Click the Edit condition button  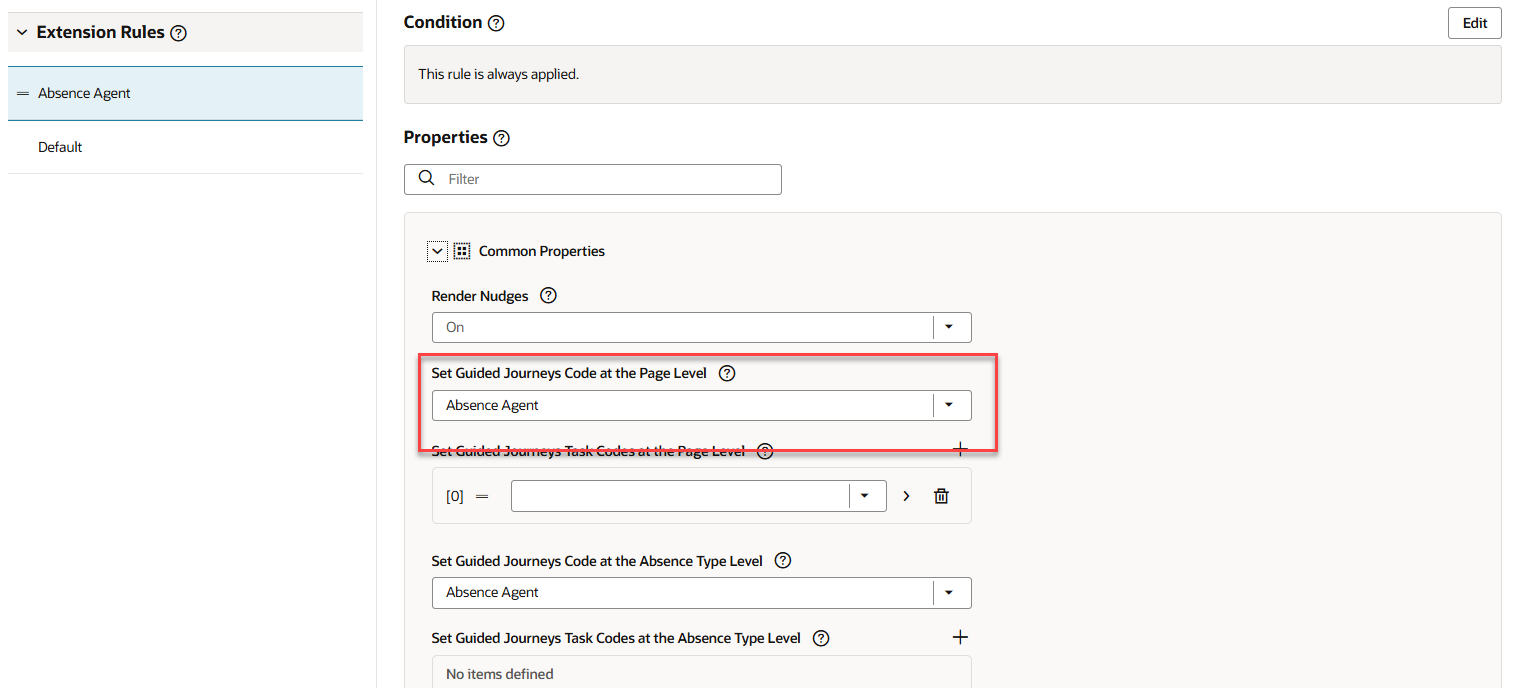coord(1475,23)
